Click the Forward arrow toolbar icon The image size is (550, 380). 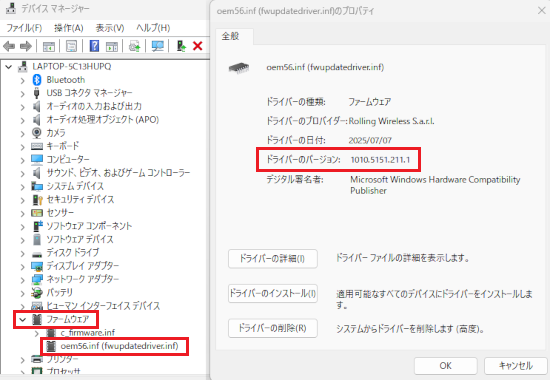point(26,46)
